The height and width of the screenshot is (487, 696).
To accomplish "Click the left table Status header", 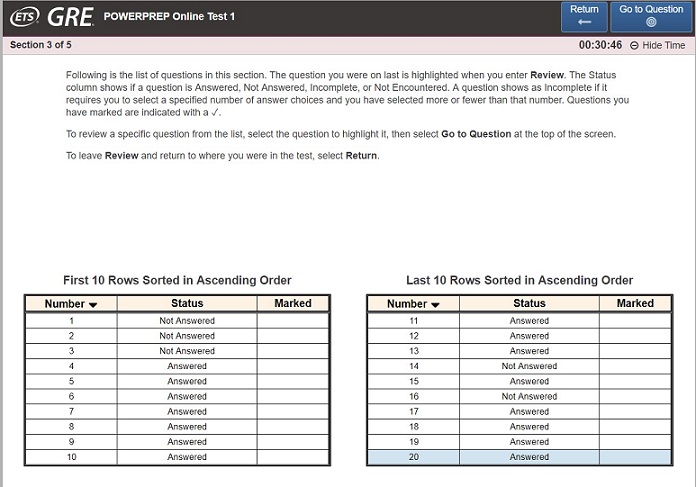I will coord(187,303).
